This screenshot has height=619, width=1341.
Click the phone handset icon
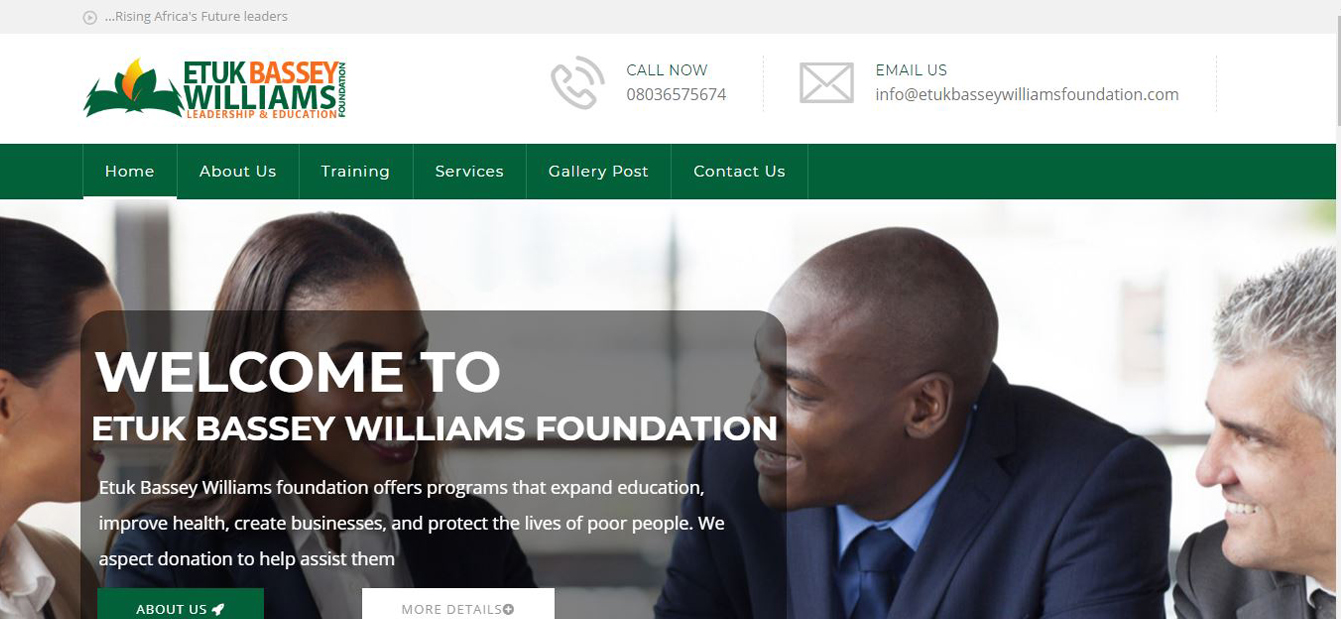coord(578,82)
